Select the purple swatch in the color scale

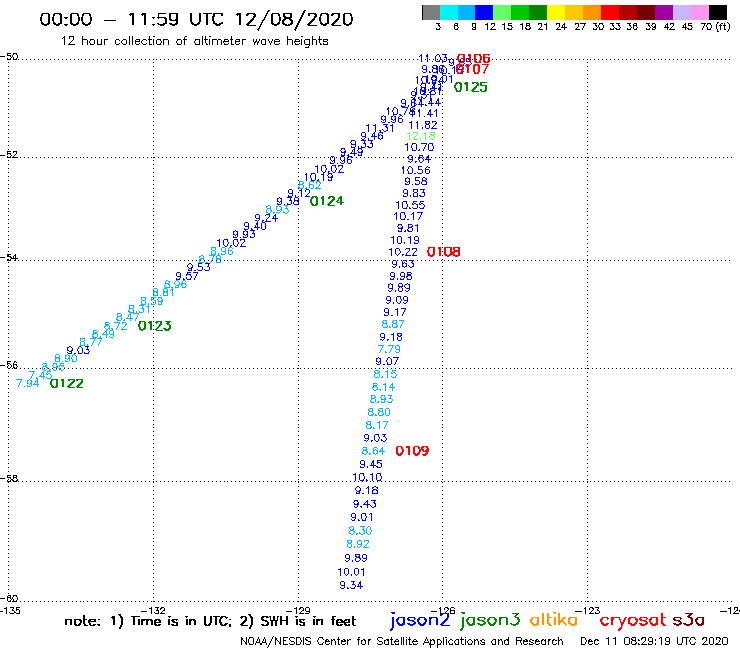(664, 12)
